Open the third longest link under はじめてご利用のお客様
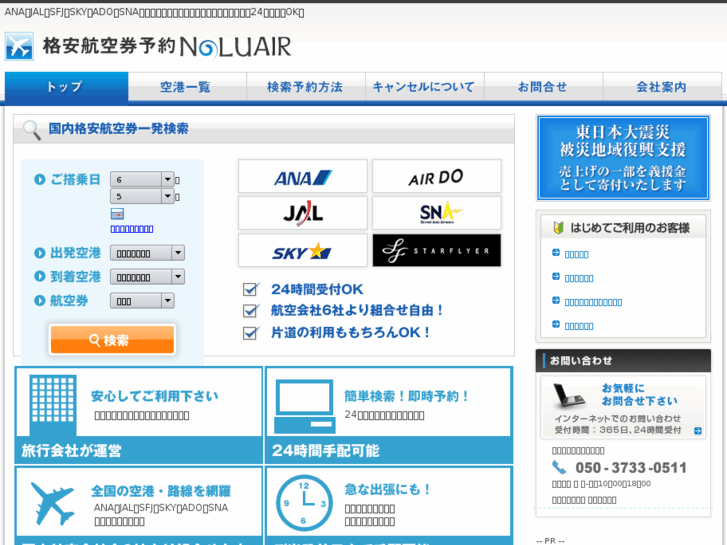 coord(593,302)
